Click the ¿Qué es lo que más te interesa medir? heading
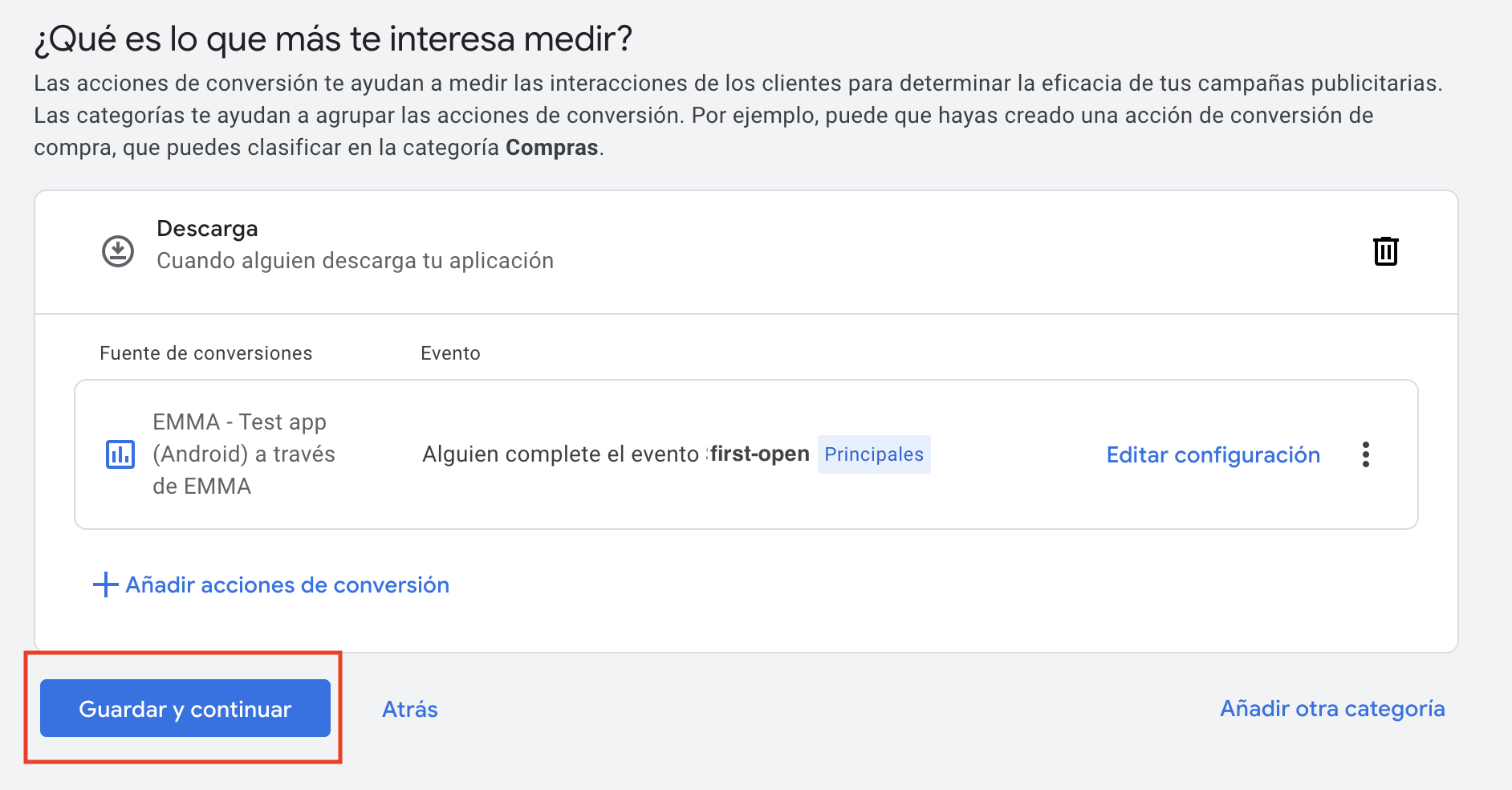This screenshot has height=790, width=1512. point(333,39)
